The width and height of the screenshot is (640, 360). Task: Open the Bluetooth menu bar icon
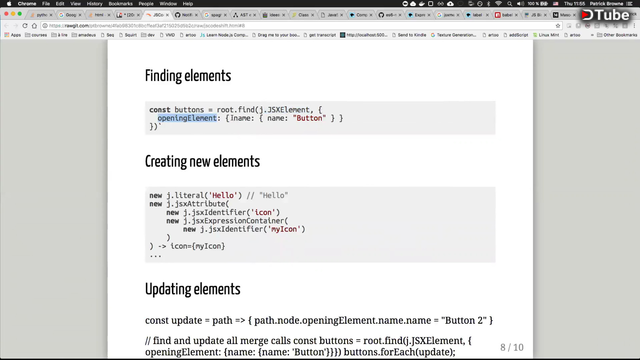(x=489, y=4)
